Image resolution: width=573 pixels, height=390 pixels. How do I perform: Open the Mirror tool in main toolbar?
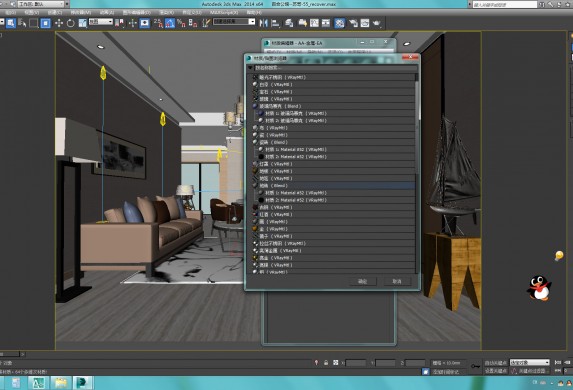263,23
